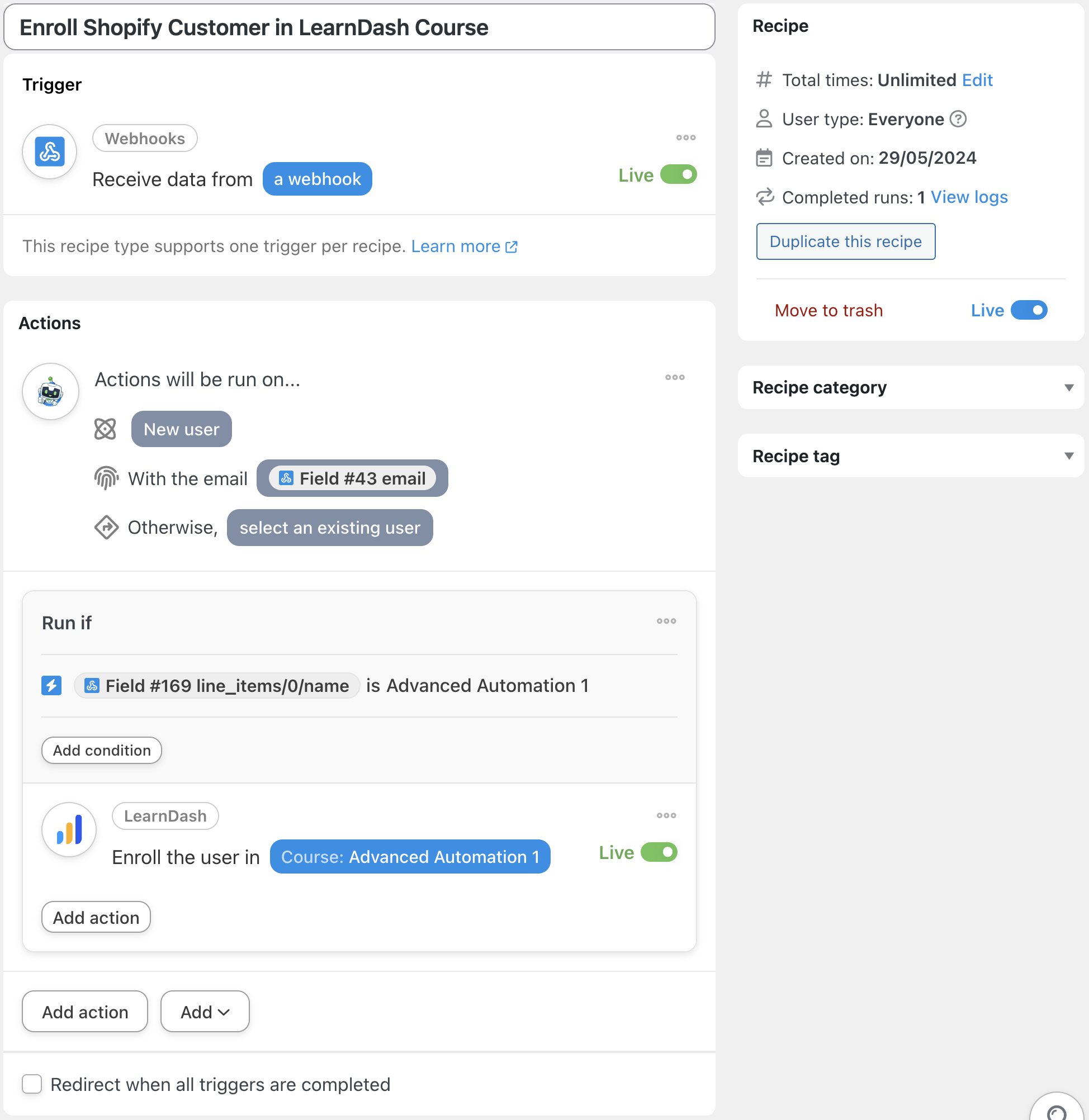
Task: Open the LearnDash action's three-dot menu
Action: click(666, 815)
